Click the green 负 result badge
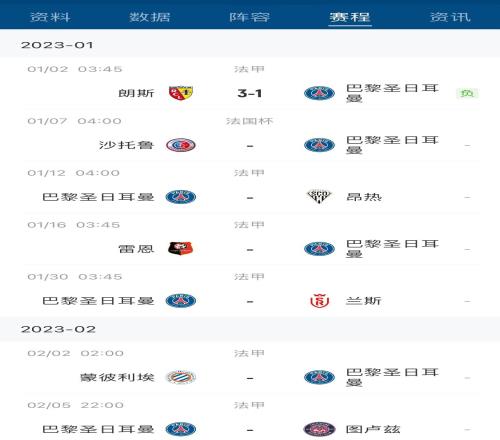Viewport: 500px width, 440px height. click(x=467, y=93)
